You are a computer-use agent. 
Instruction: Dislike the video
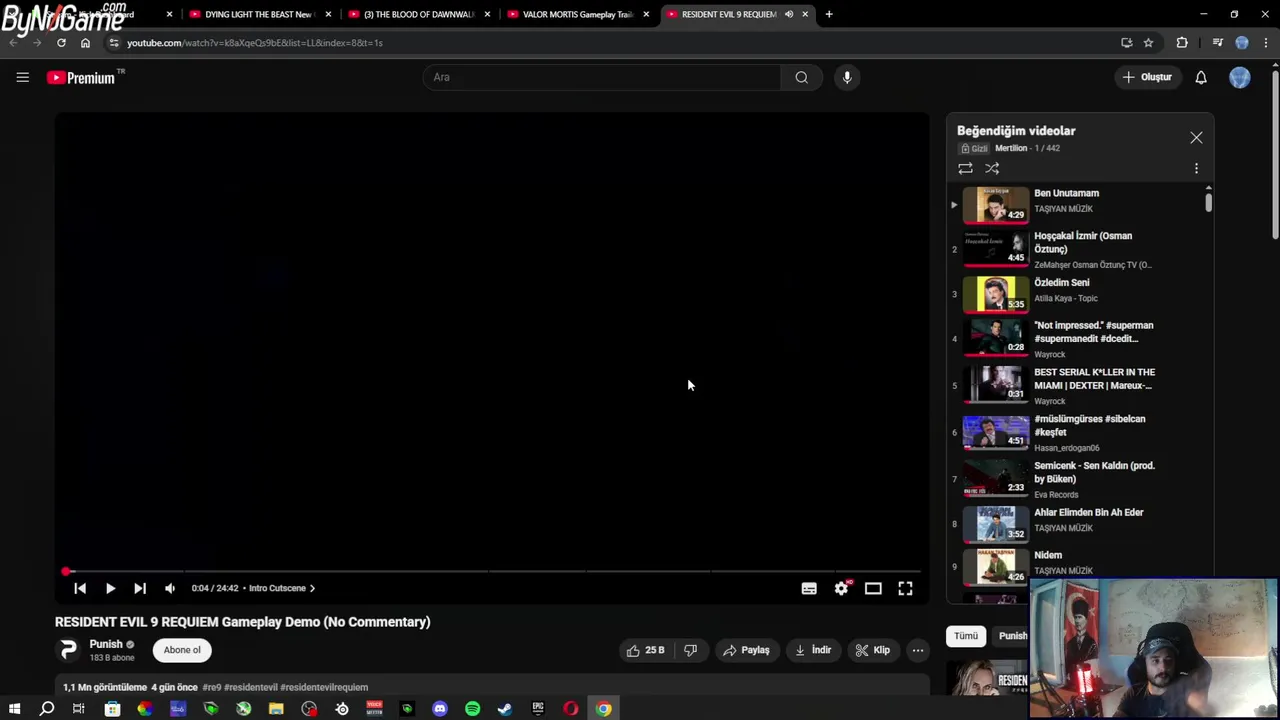690,650
